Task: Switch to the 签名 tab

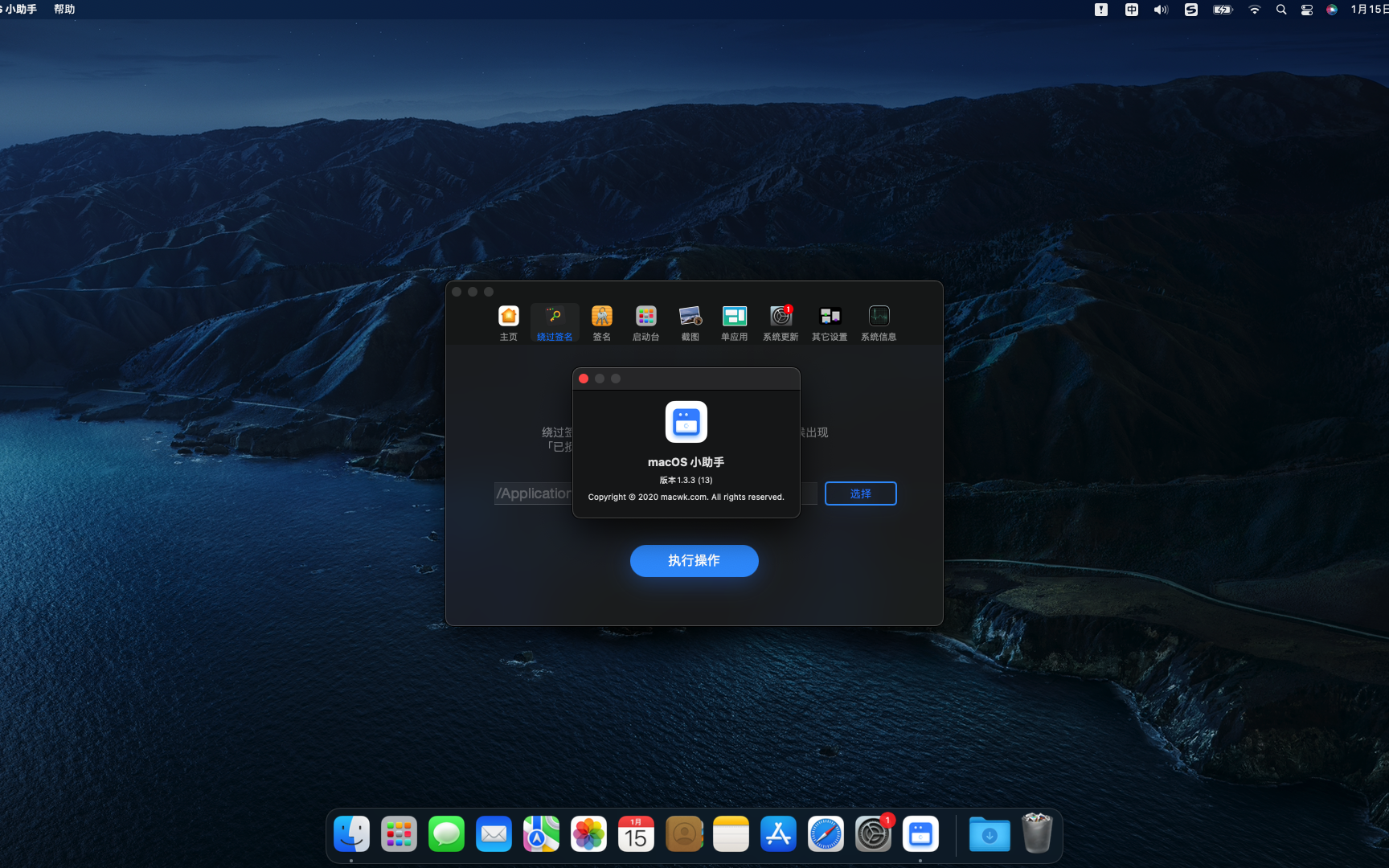Action: [x=602, y=323]
